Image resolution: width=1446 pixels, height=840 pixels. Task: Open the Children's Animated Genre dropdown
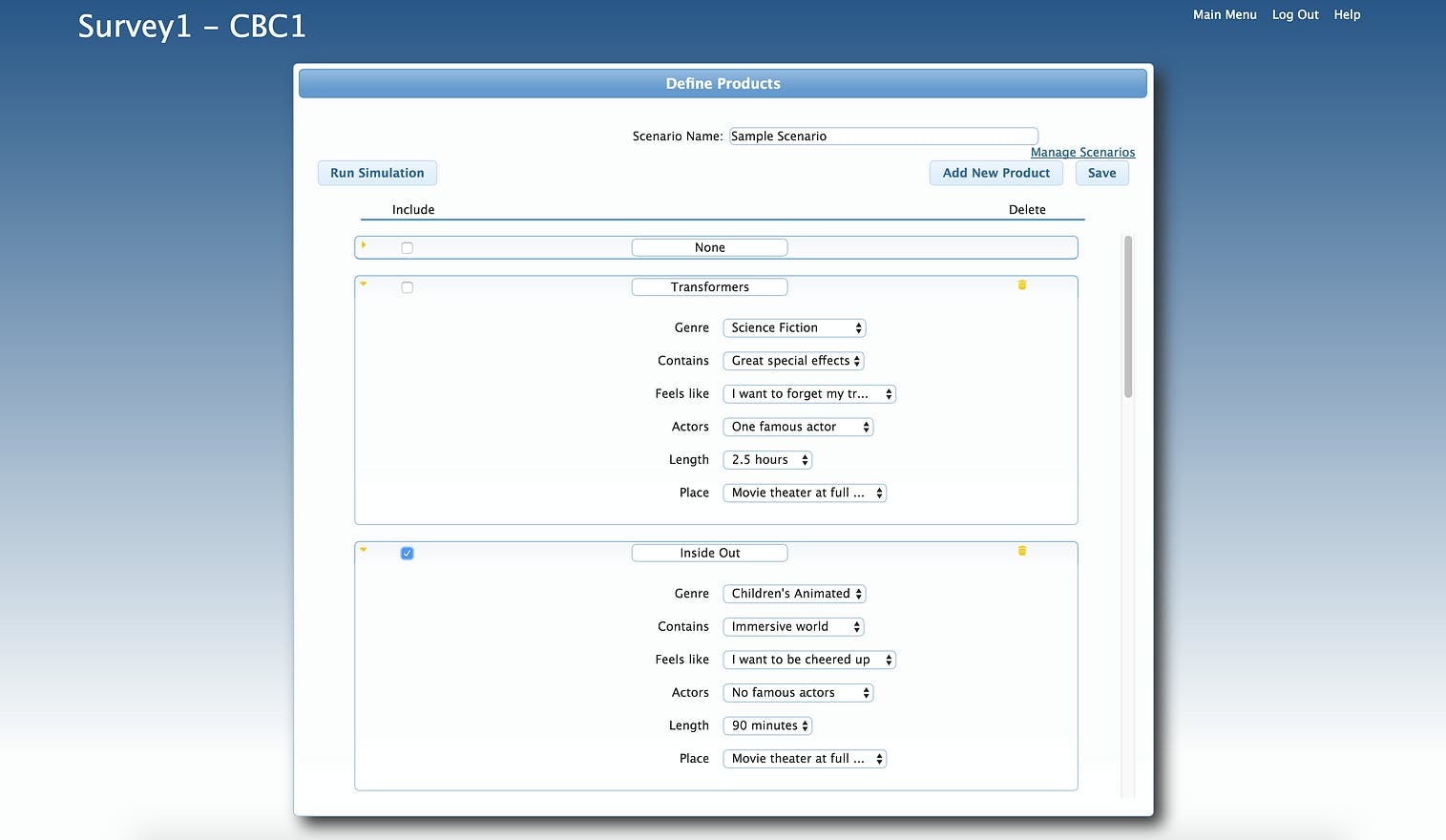pos(794,594)
